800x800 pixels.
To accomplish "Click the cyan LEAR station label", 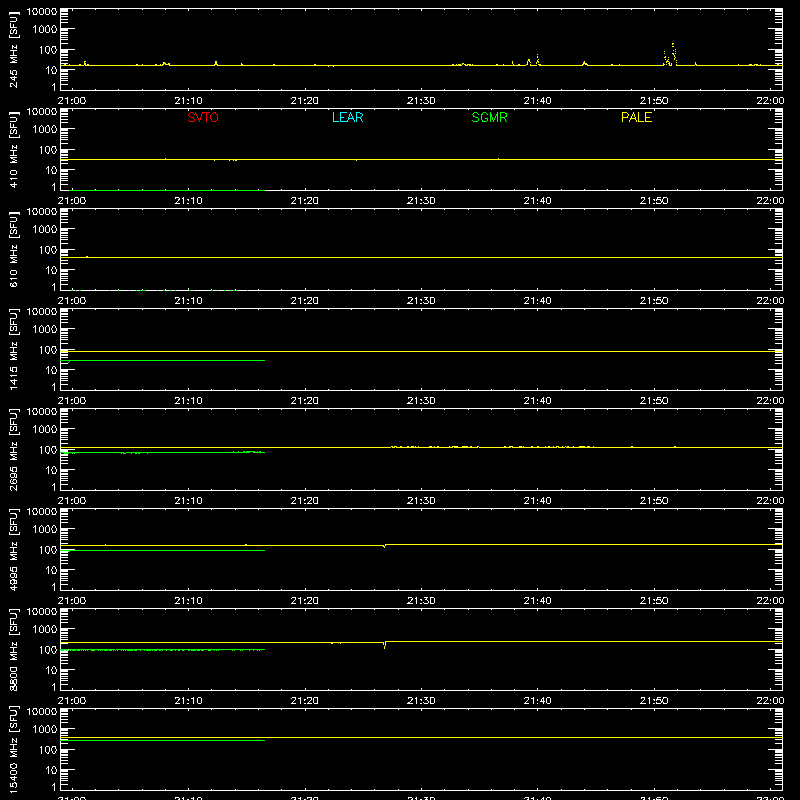I will 347,117.
